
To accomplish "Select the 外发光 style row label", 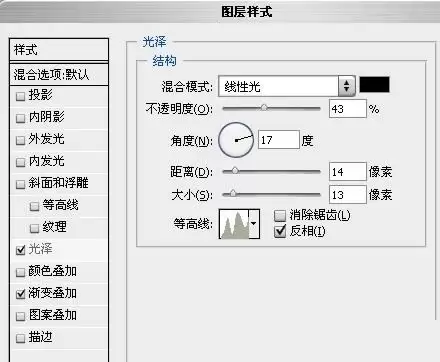I will [46, 139].
